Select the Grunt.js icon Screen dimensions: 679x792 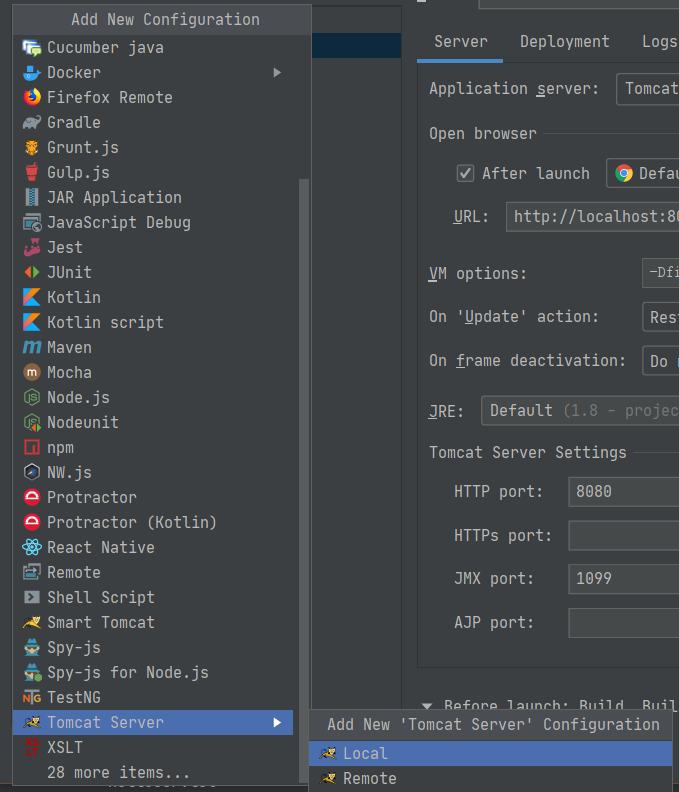pyautogui.click(x=31, y=147)
